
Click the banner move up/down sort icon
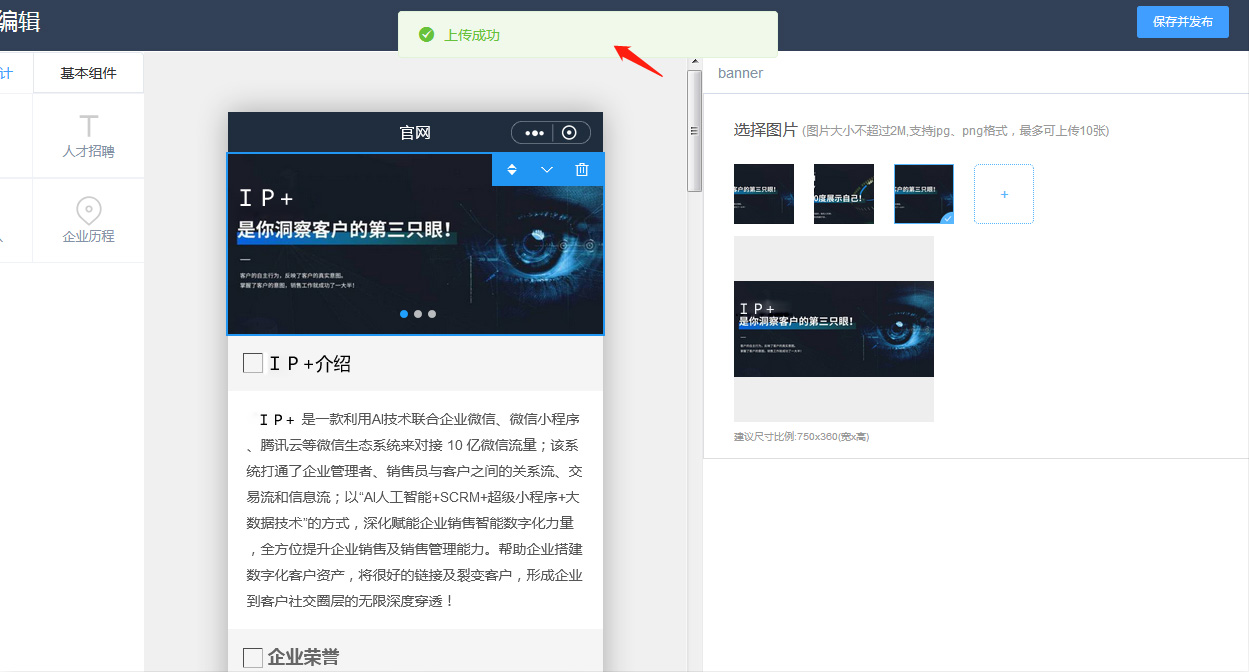pos(512,170)
